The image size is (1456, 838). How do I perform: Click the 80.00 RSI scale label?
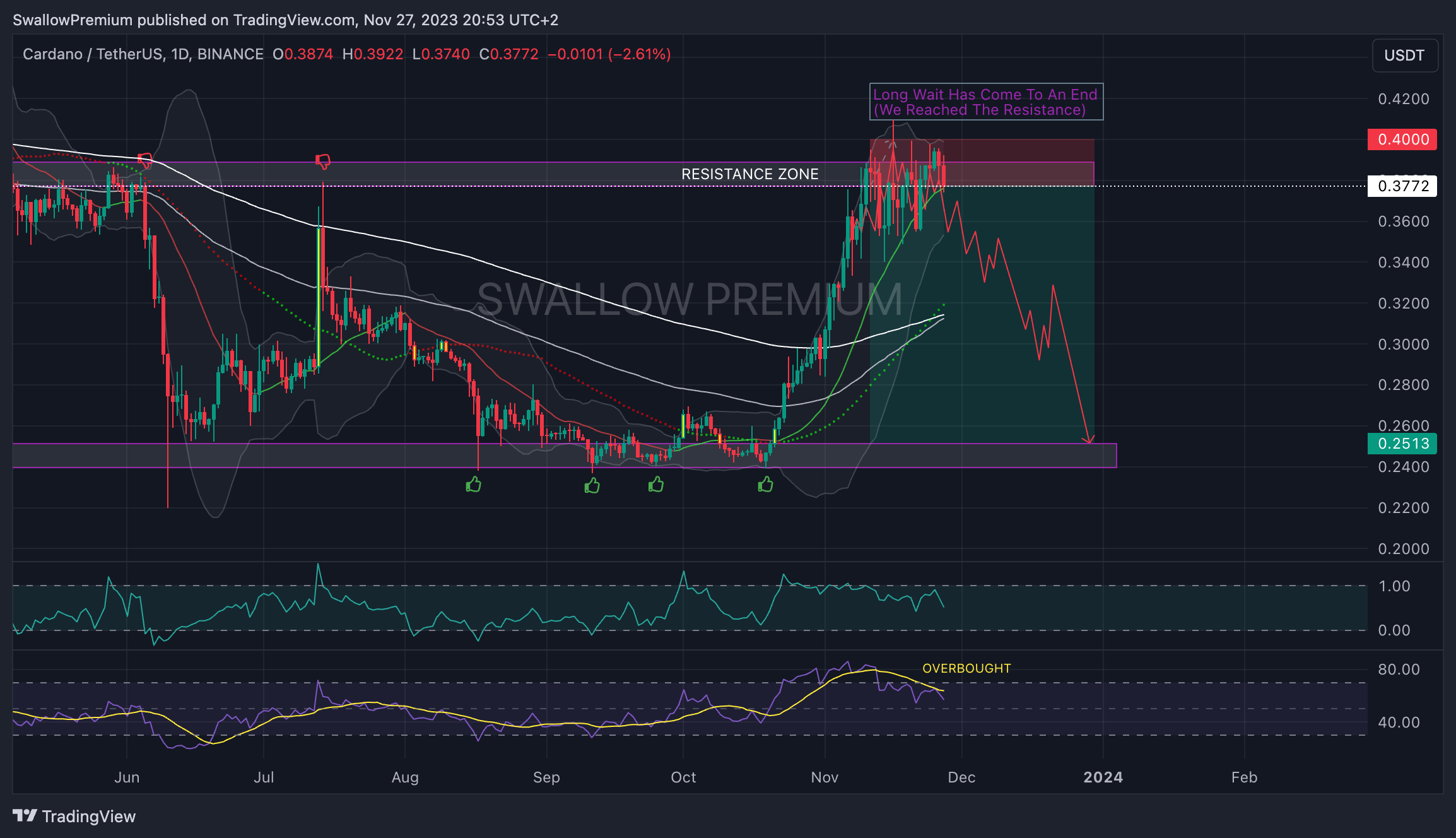[x=1399, y=670]
